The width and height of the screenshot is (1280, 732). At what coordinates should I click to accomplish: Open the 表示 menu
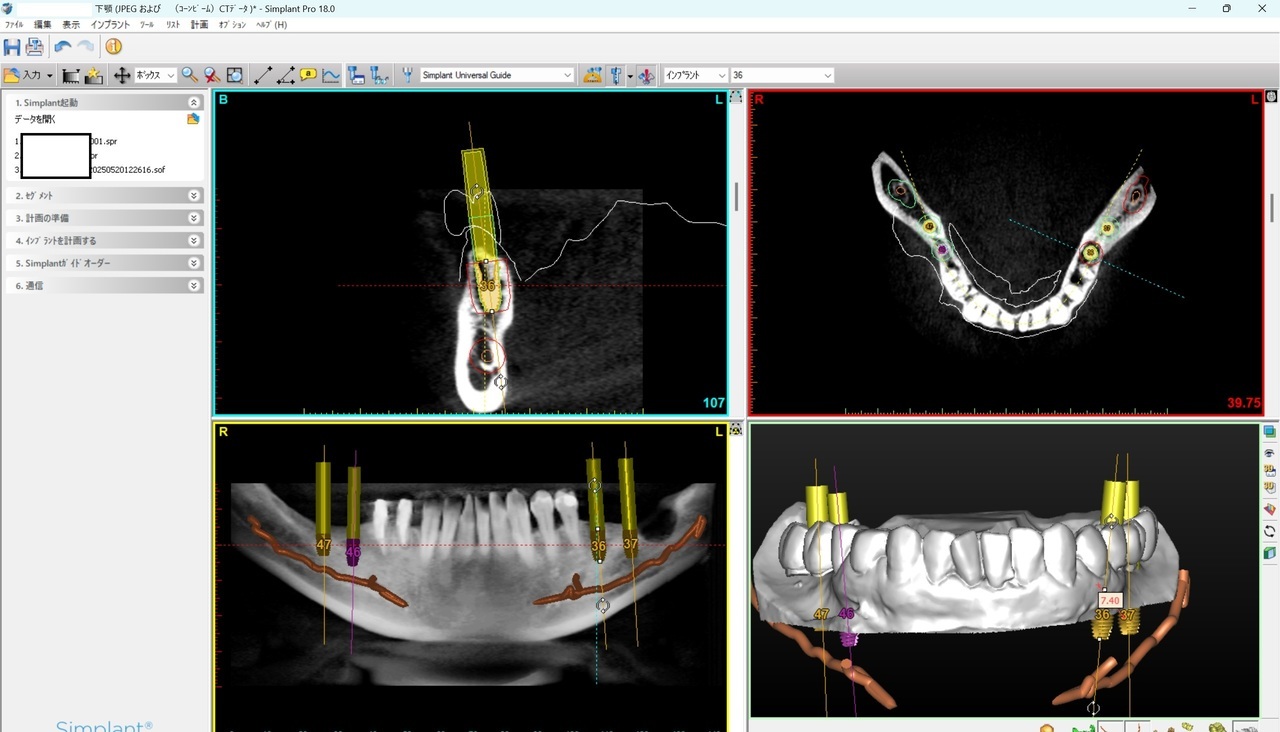71,24
